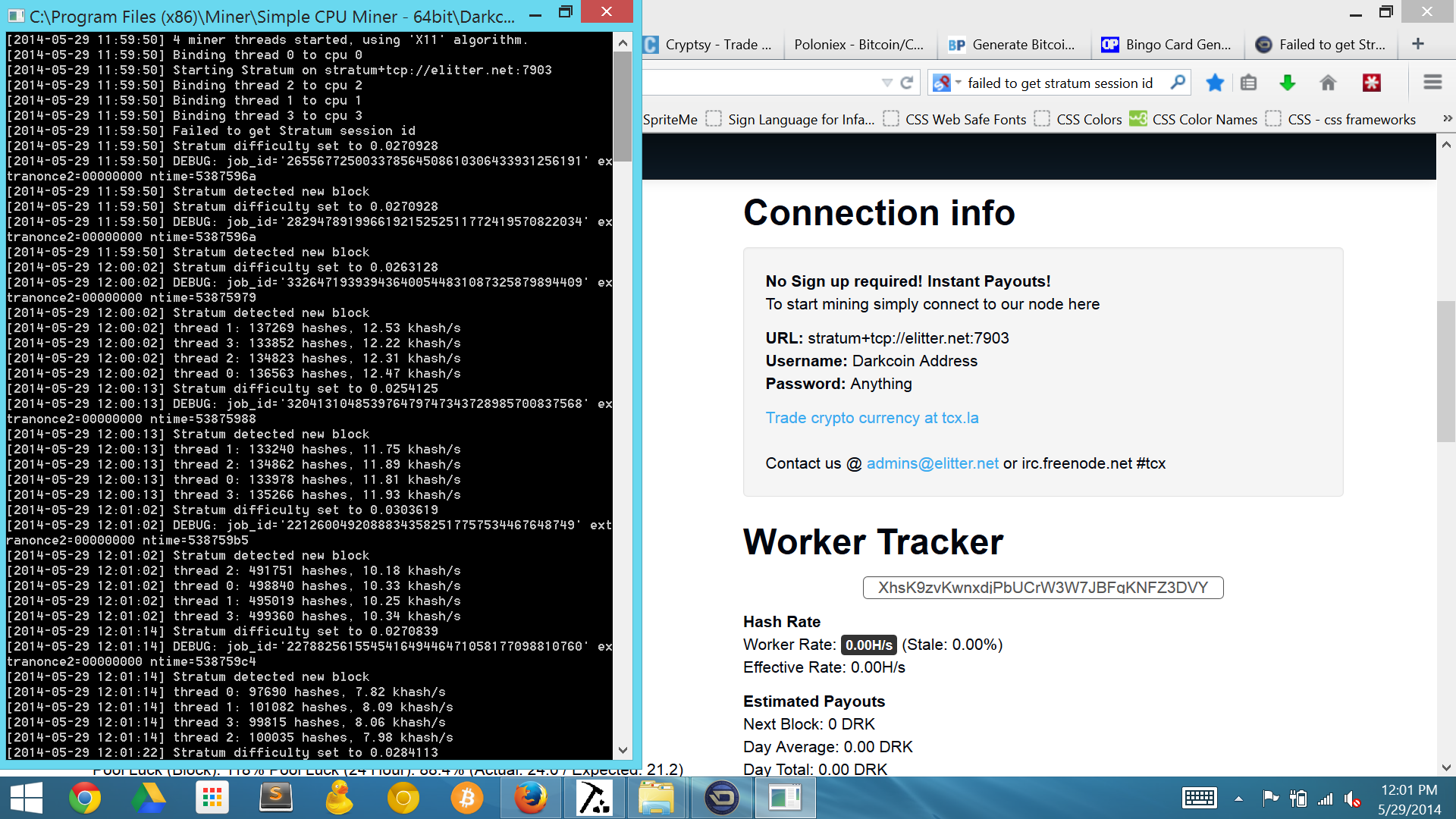Show hidden system tray icons
The image size is (1456, 819).
pos(1238,799)
